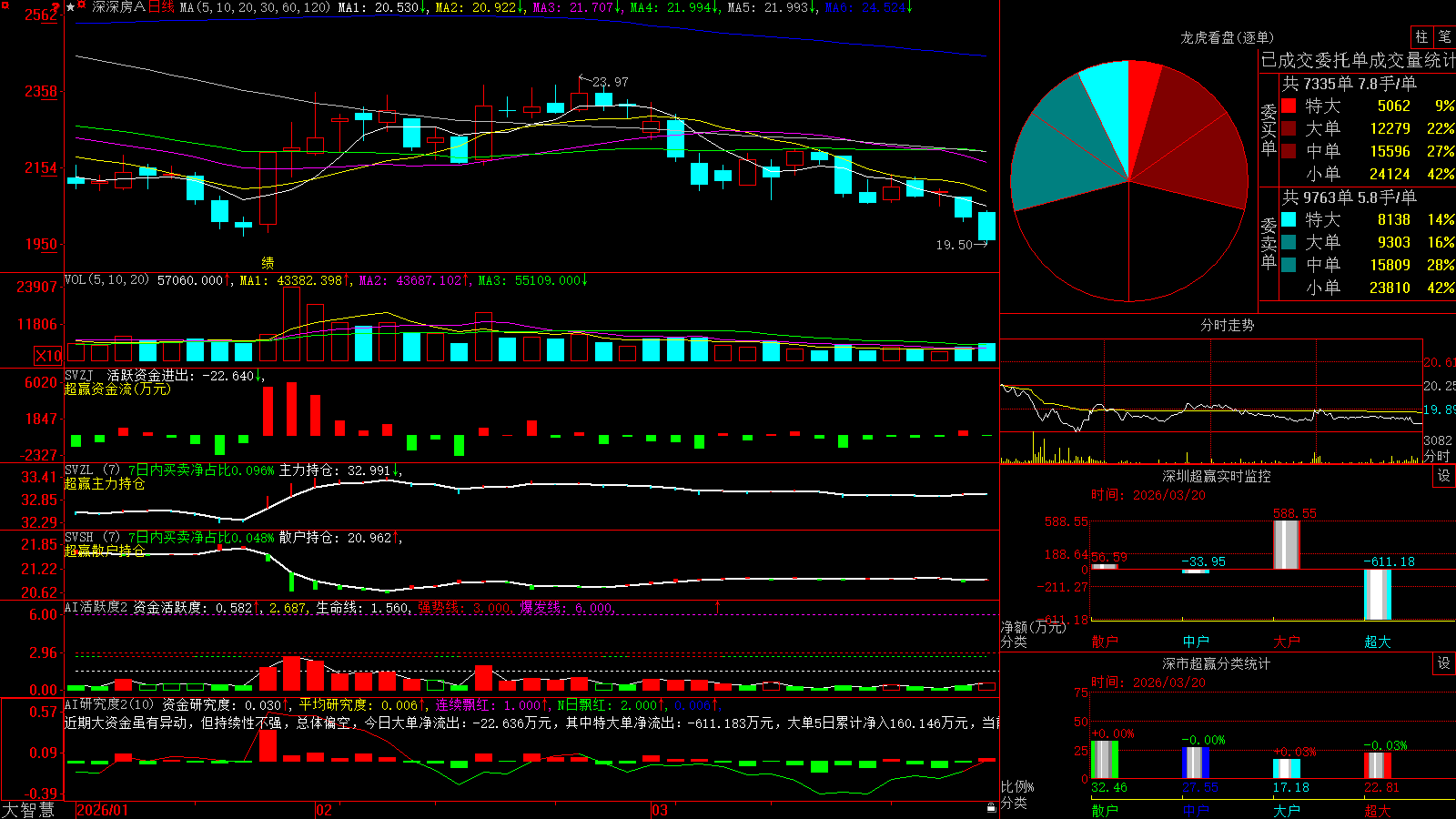This screenshot has height=819, width=1456.
Task: Click the dark red 中单 buy swatch
Action: (x=1289, y=151)
